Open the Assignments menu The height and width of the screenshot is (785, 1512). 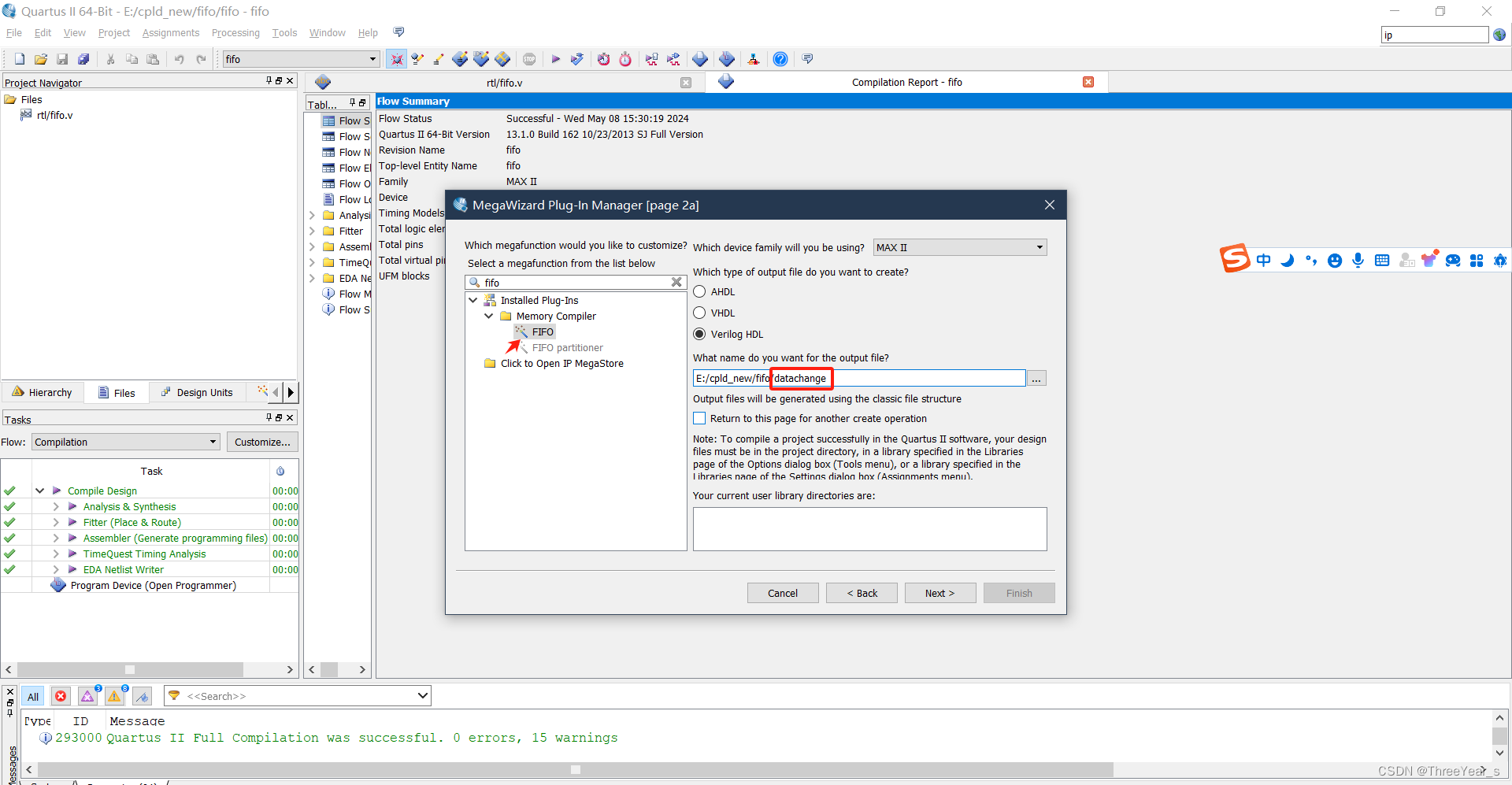pos(171,32)
